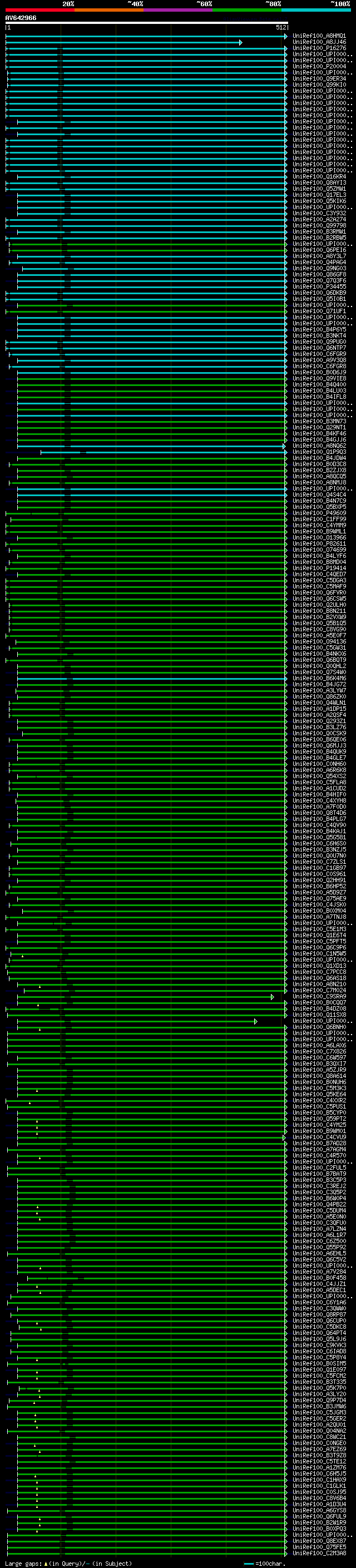Select label UniRef100_B2RBW5
The height and width of the screenshot is (1568, 356).
point(319,238)
